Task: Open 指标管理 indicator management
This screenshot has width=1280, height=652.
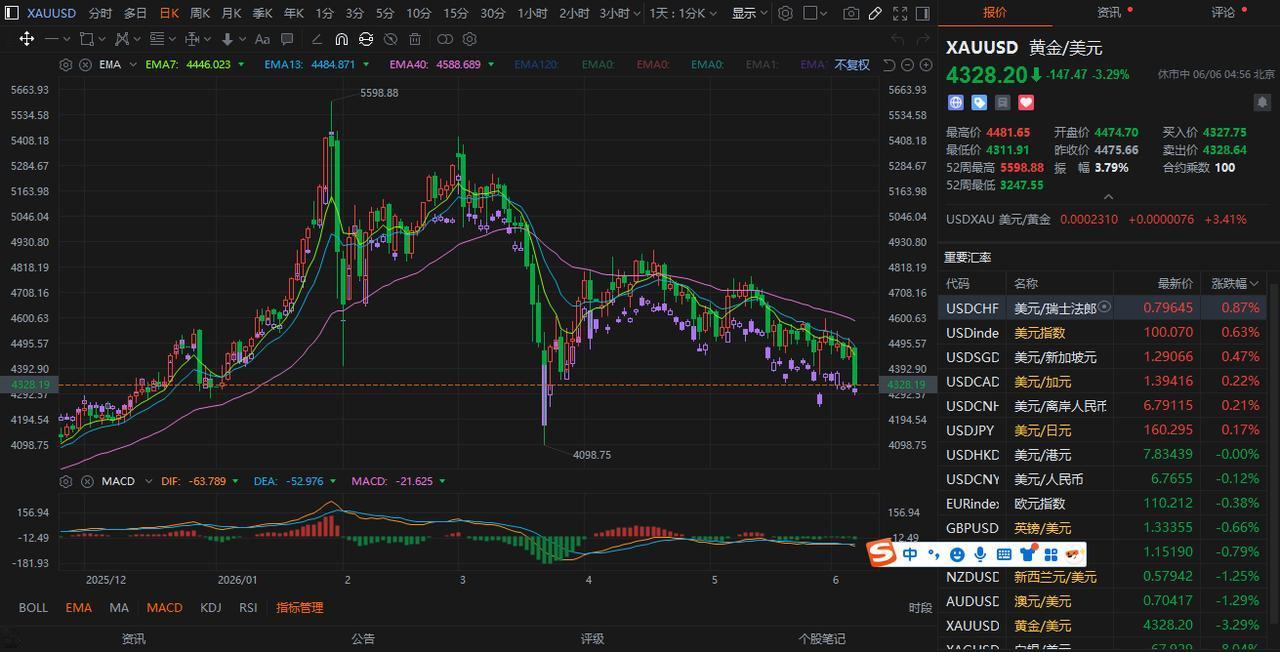Action: [300, 607]
